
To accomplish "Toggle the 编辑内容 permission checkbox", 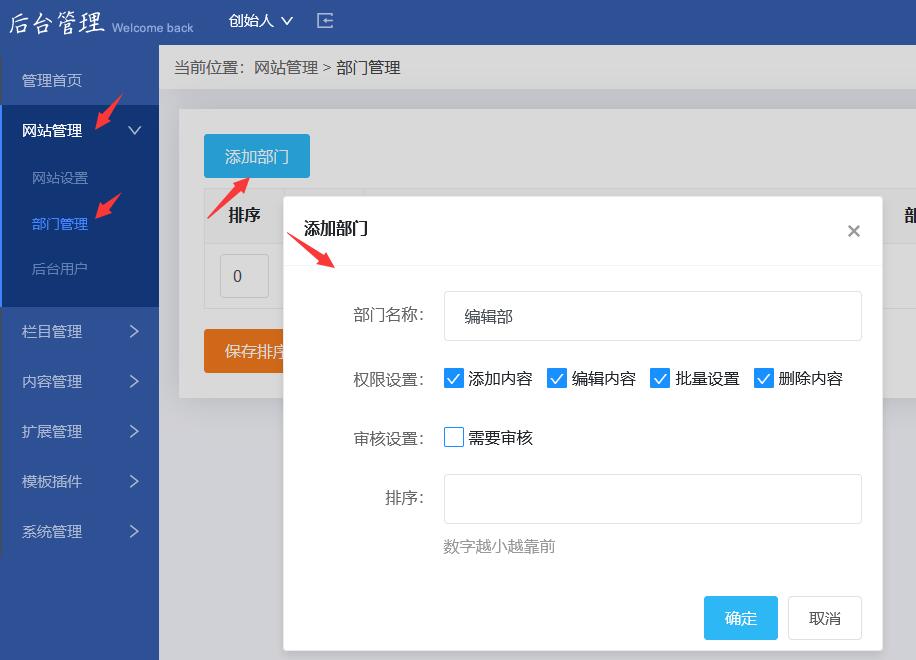I will 557,379.
